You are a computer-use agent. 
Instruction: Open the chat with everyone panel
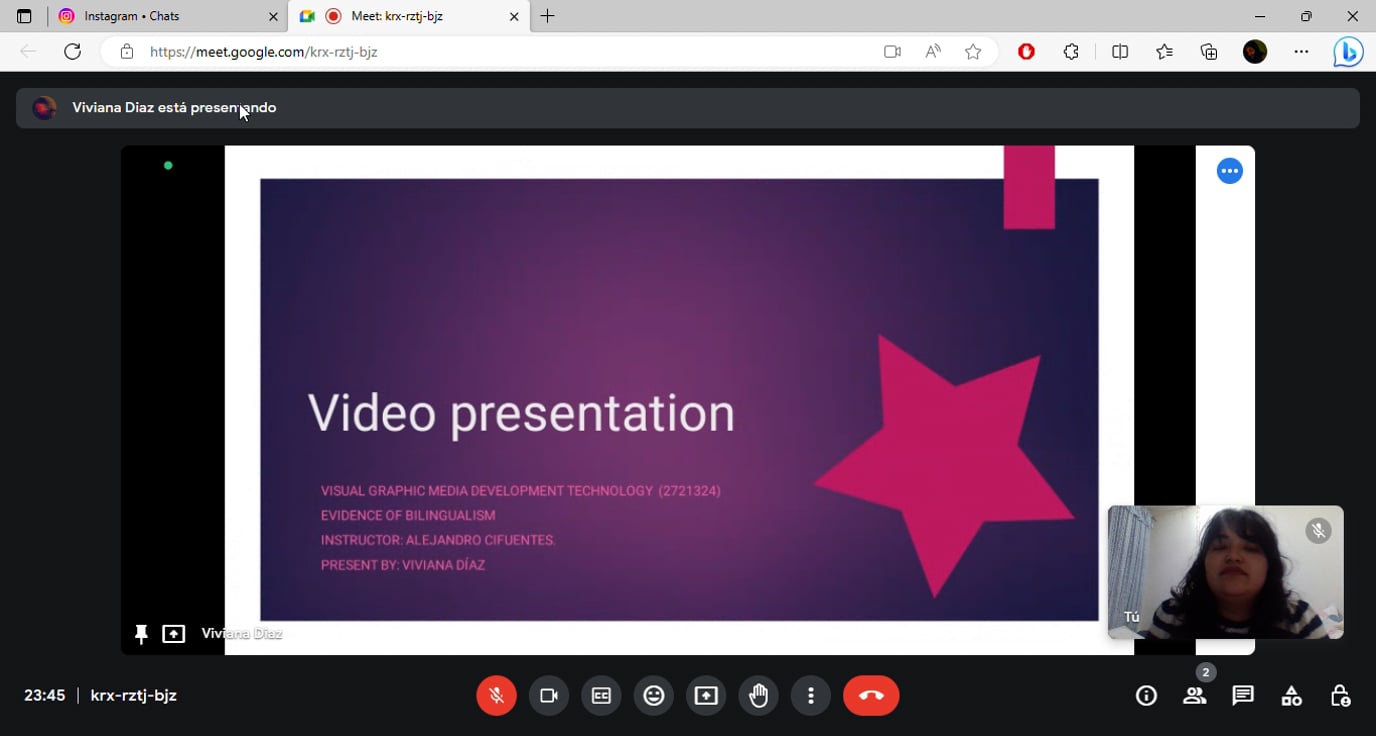tap(1243, 696)
